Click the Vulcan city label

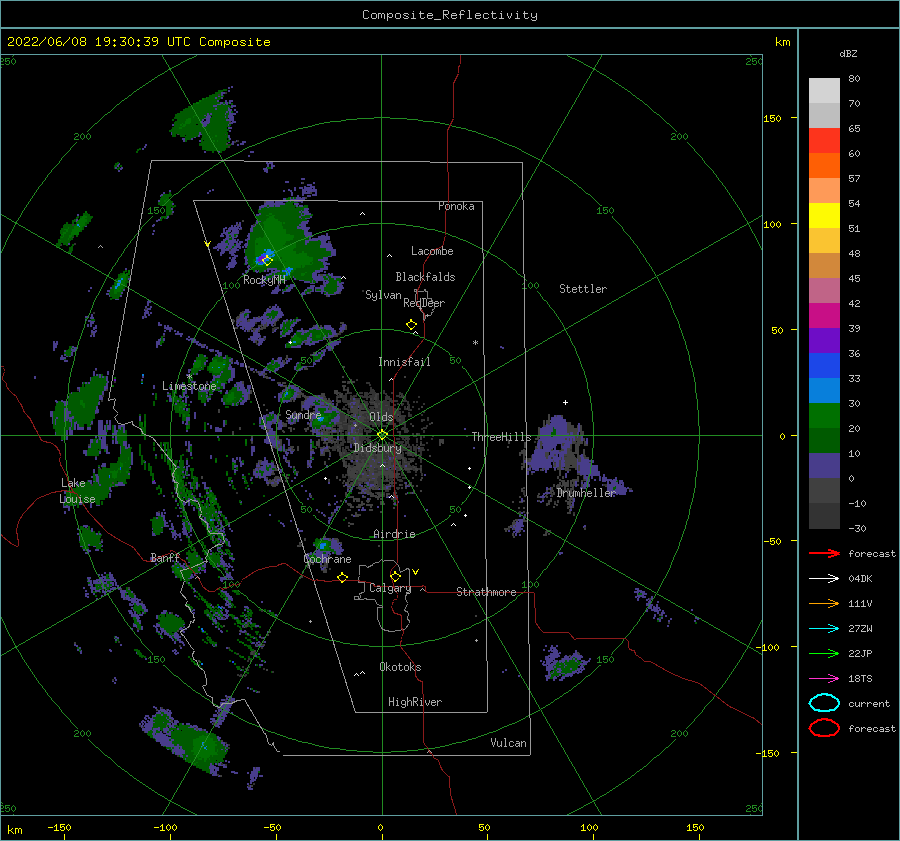point(509,743)
